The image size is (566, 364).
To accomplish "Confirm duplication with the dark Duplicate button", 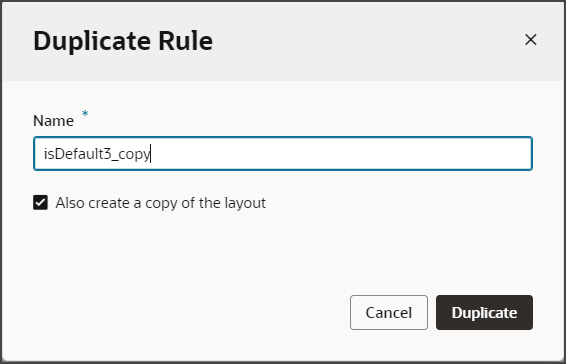I will [484, 313].
